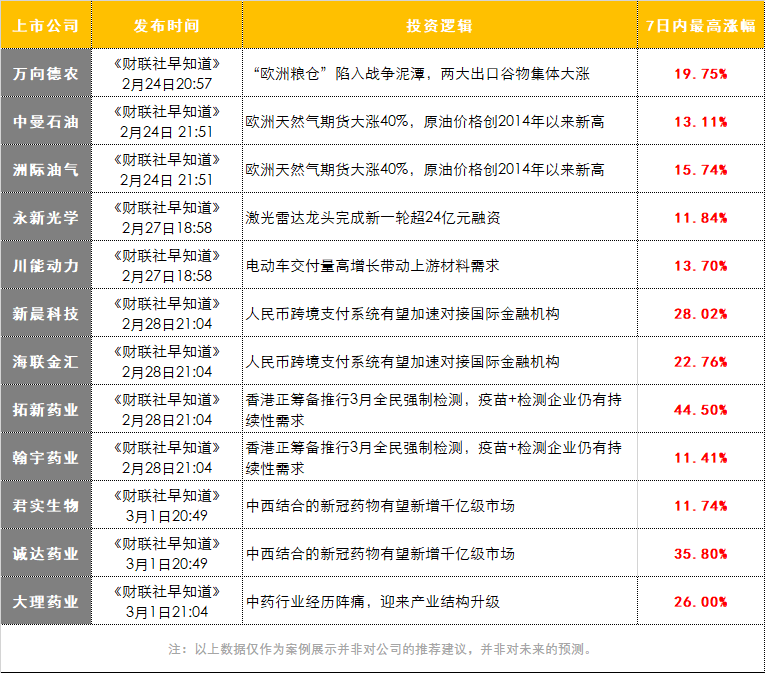The width and height of the screenshot is (765, 673).
Task: Click publish time in 诚达药业 row
Action: click(167, 554)
